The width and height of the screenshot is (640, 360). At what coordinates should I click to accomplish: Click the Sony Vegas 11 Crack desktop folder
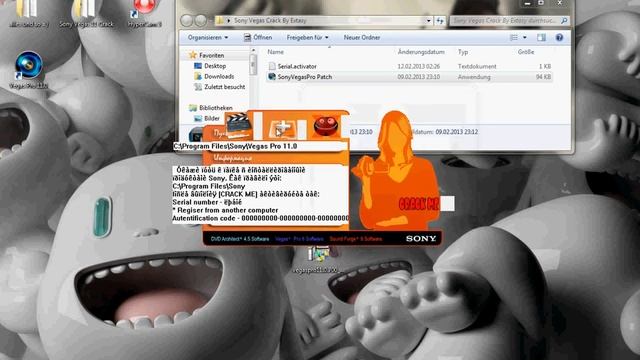86,14
